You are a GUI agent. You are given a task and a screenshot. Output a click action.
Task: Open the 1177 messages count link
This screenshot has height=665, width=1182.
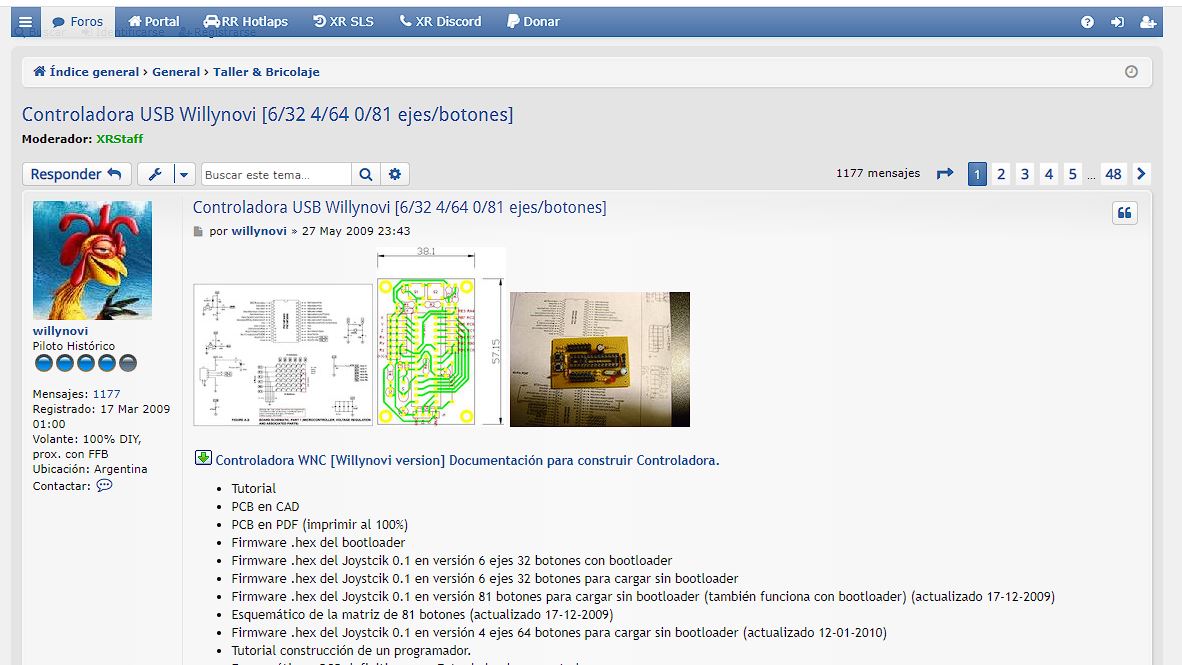point(106,394)
